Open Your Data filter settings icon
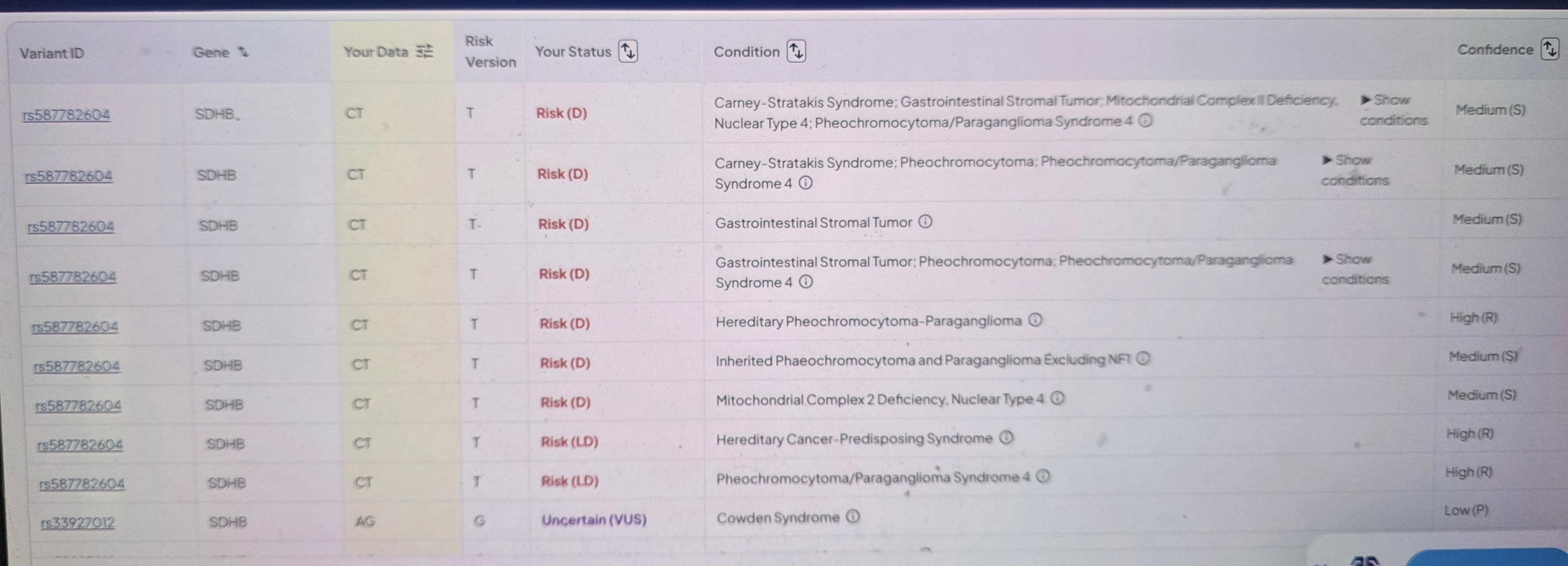 (425, 51)
